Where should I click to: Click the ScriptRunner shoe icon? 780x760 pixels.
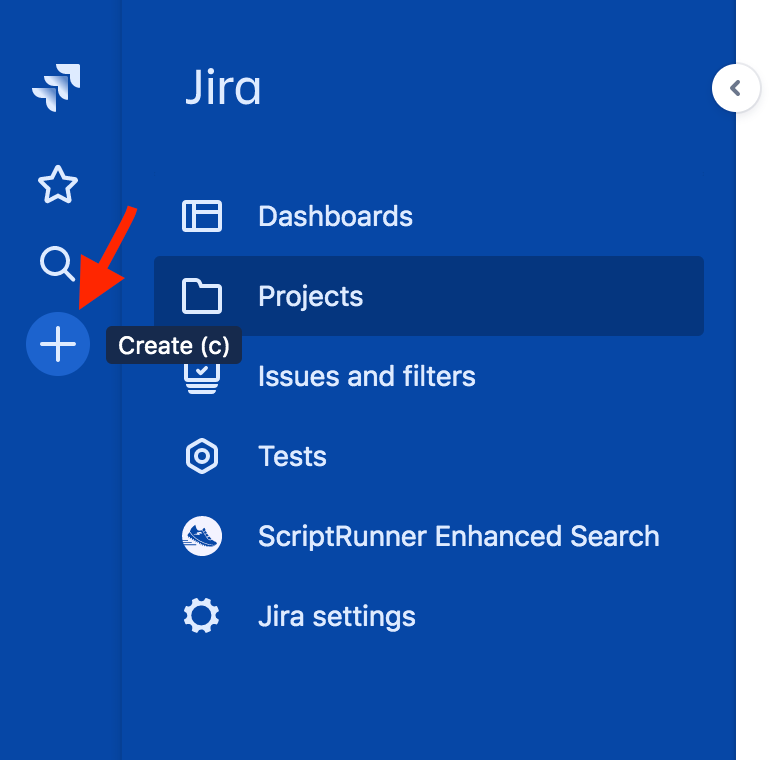201,536
